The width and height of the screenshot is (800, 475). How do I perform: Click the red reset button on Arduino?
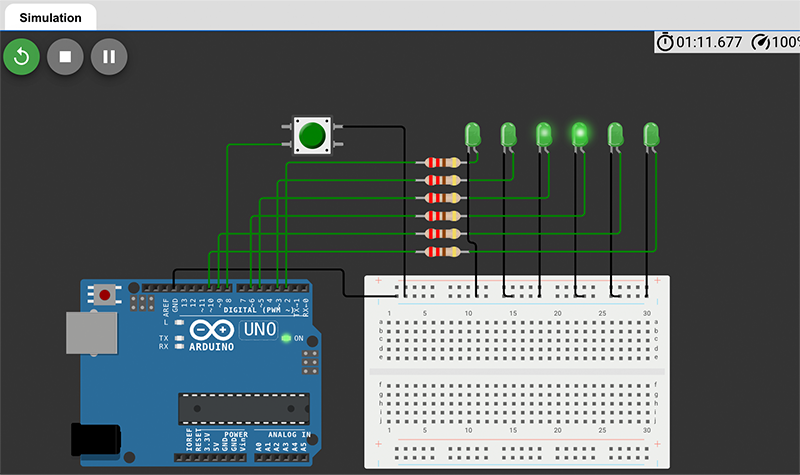(105, 295)
